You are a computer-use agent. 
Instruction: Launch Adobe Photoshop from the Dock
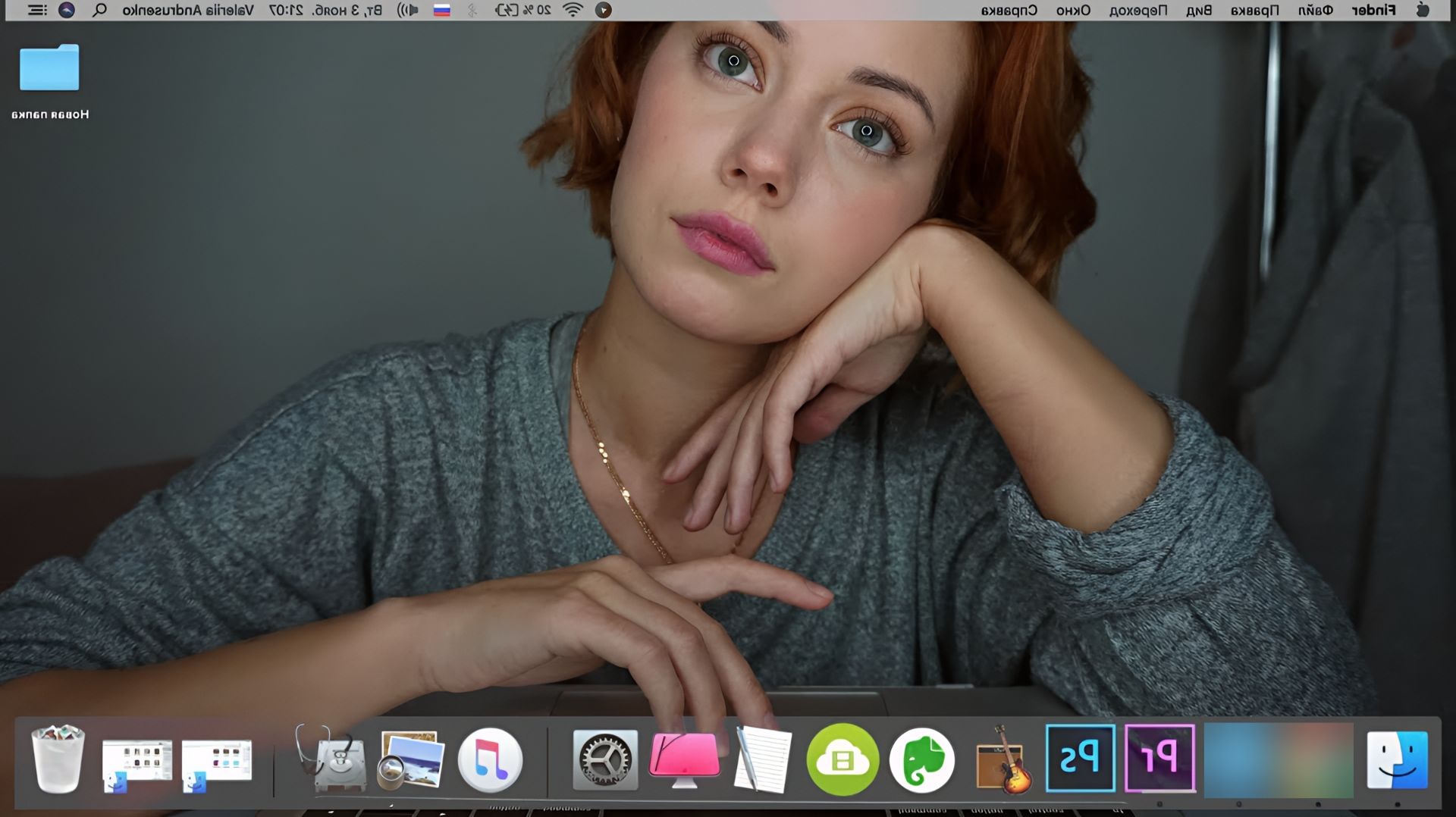[x=1080, y=758]
